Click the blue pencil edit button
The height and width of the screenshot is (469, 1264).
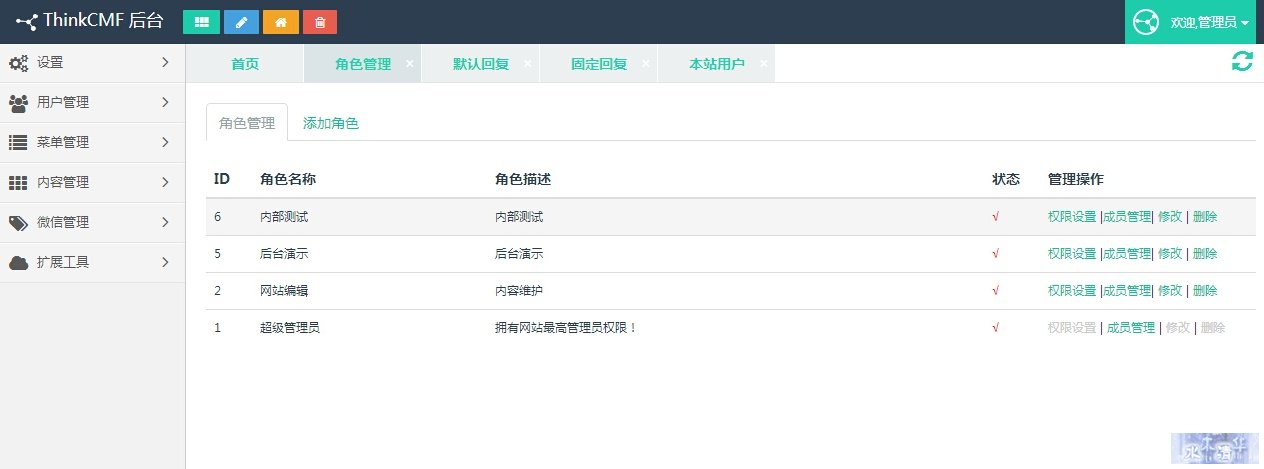coord(241,22)
